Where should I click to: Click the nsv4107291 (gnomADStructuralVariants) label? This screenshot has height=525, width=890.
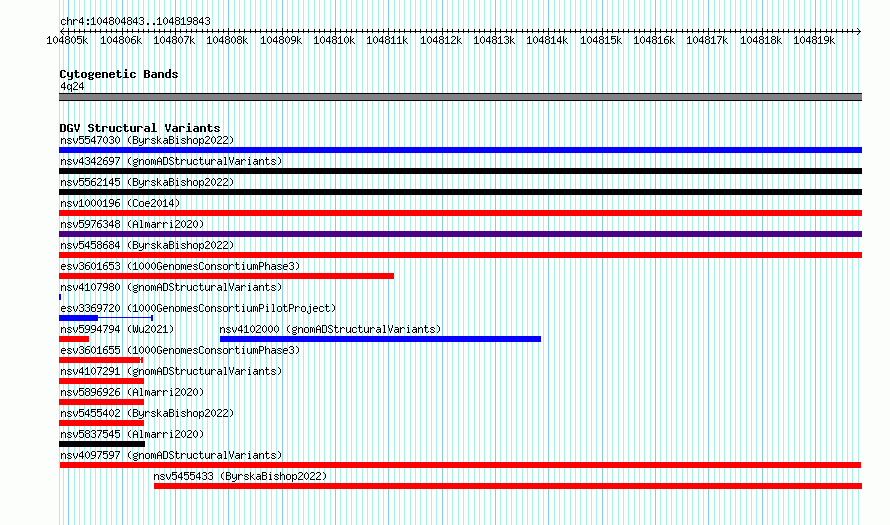171,371
